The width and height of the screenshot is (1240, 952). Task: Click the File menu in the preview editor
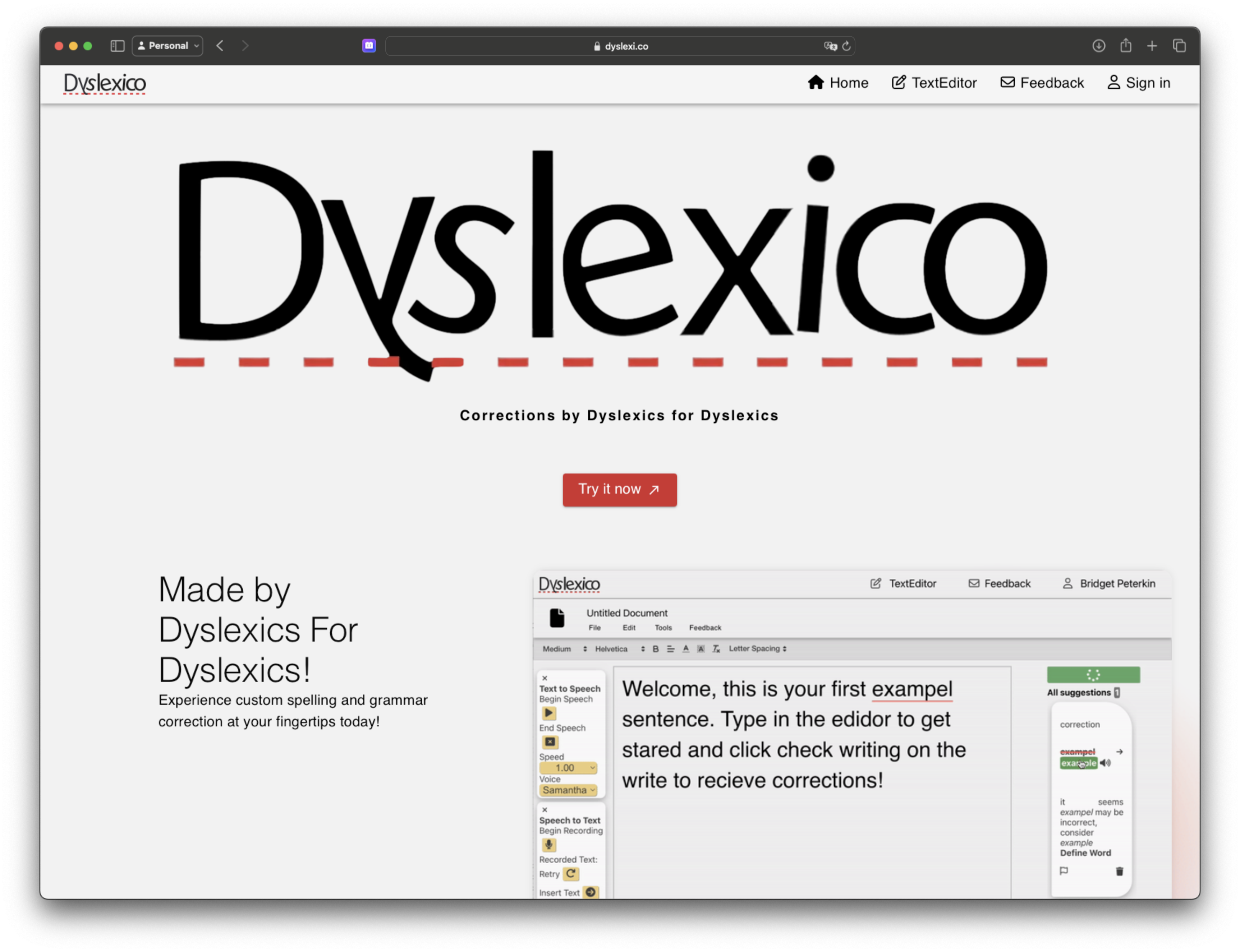point(594,627)
